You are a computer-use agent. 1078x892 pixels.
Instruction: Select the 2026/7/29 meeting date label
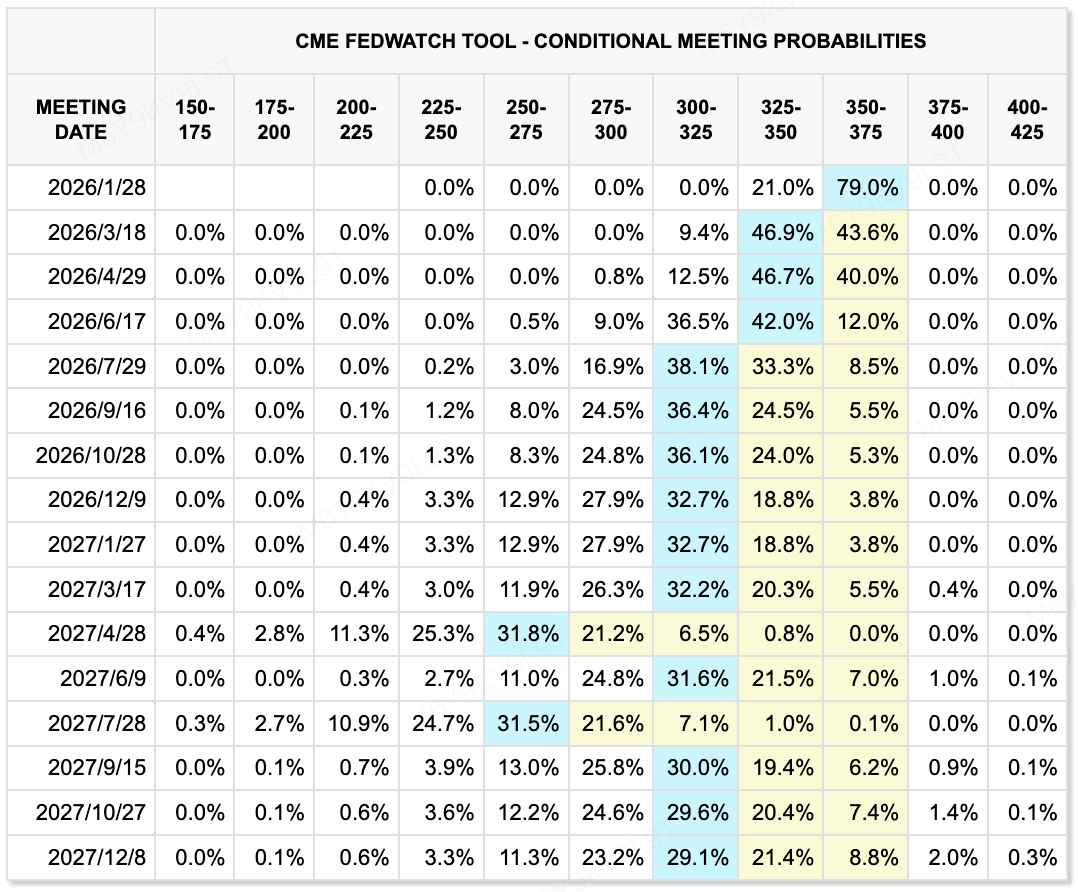pos(96,366)
